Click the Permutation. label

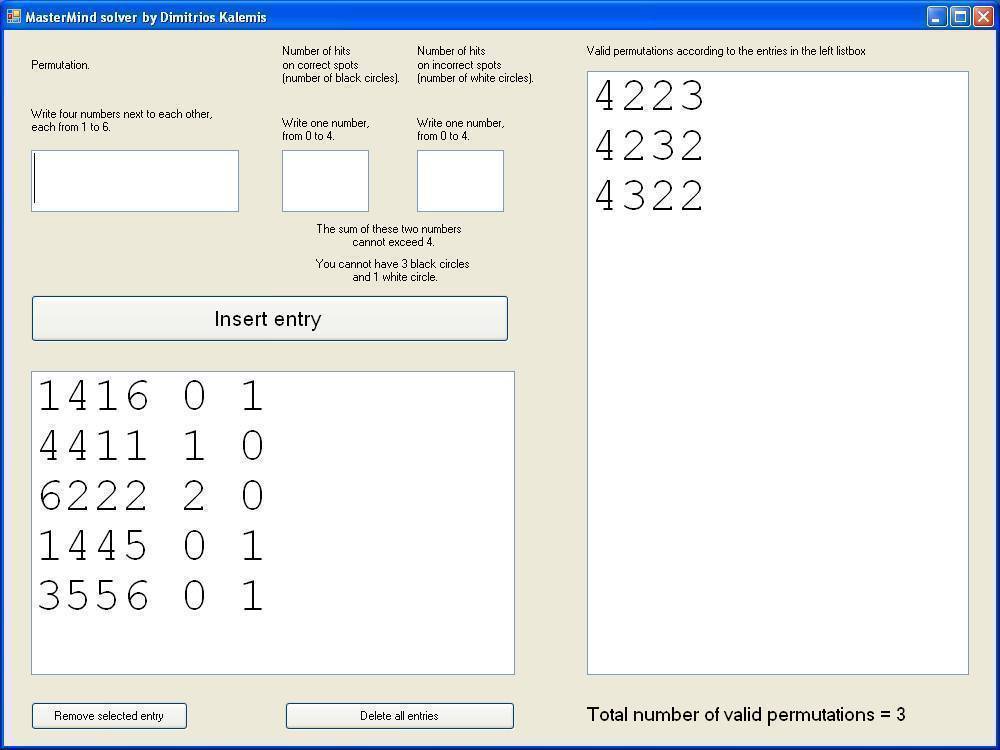[60, 65]
